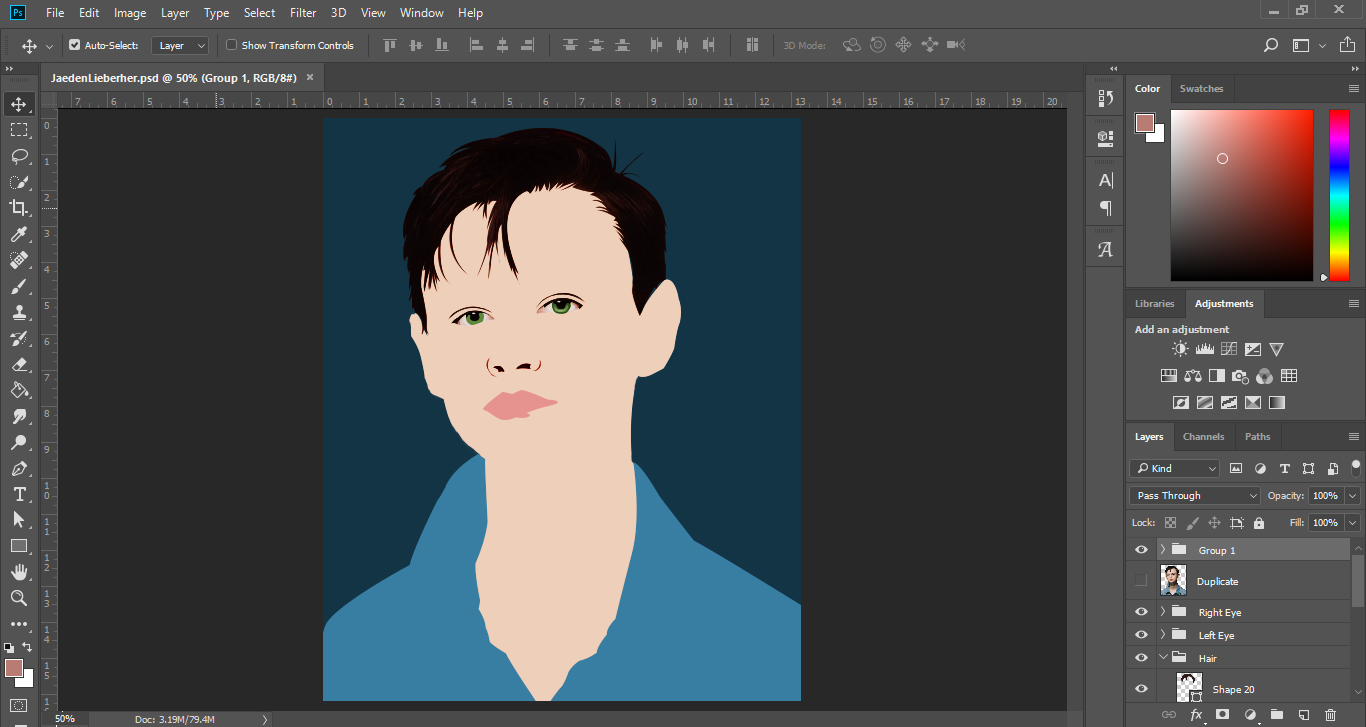Select the Rectangular Marquee tool
The height and width of the screenshot is (727, 1366).
click(x=18, y=130)
